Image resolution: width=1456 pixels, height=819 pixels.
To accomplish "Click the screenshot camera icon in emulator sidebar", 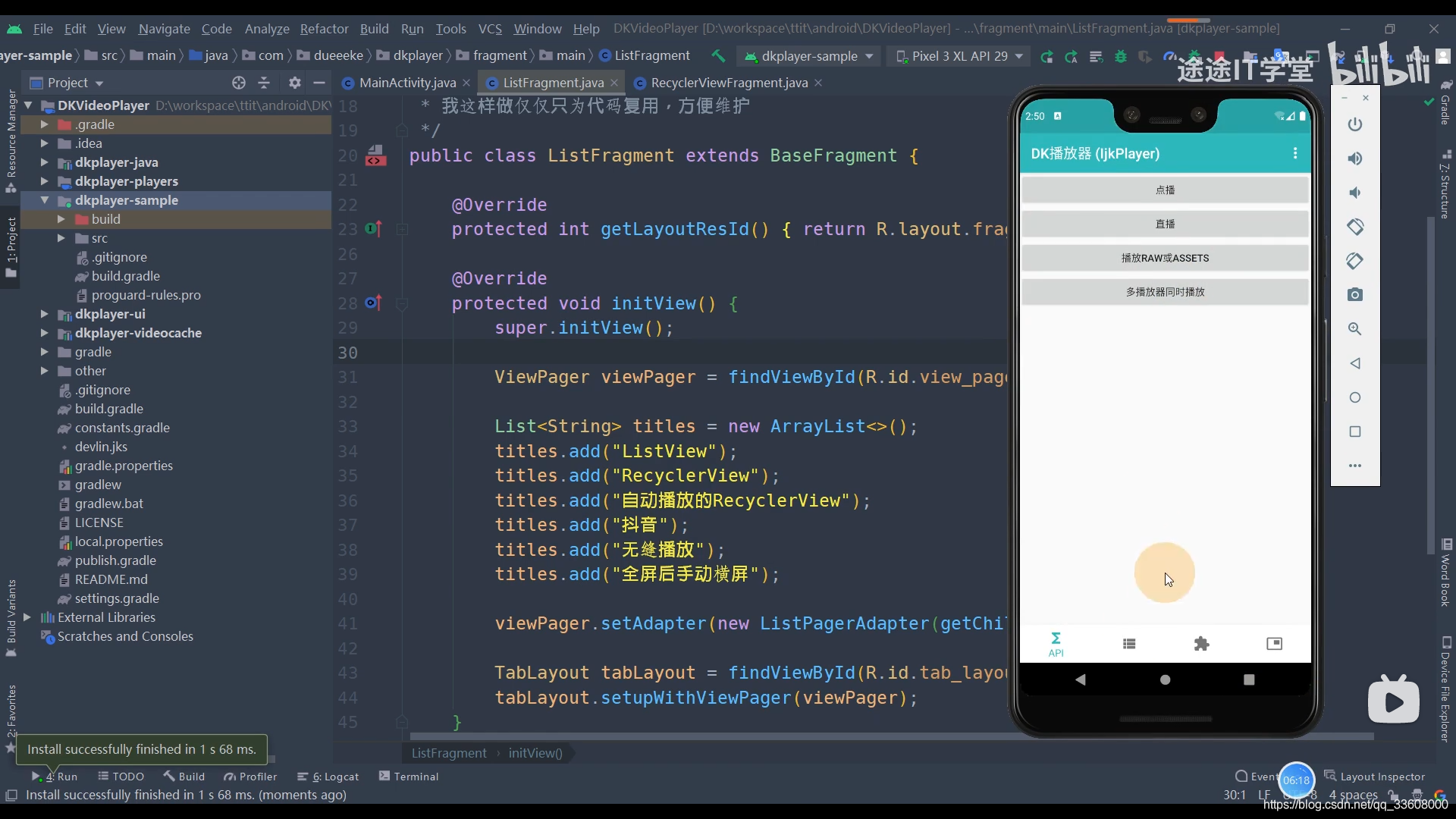I will [x=1355, y=294].
